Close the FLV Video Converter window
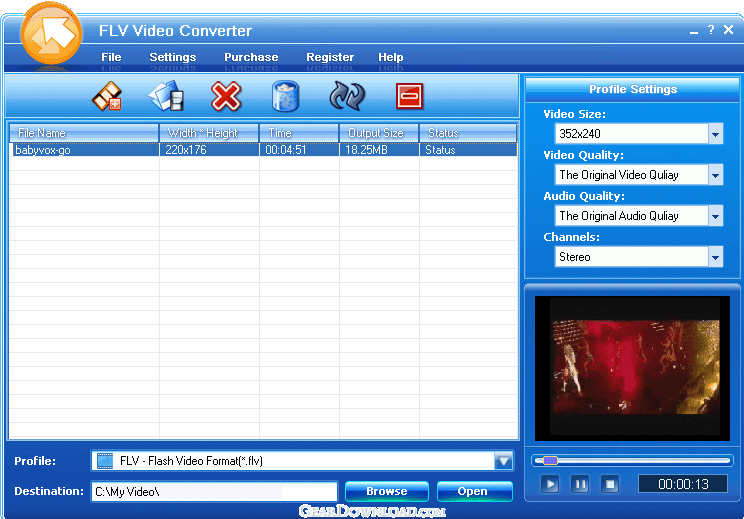 [x=729, y=30]
